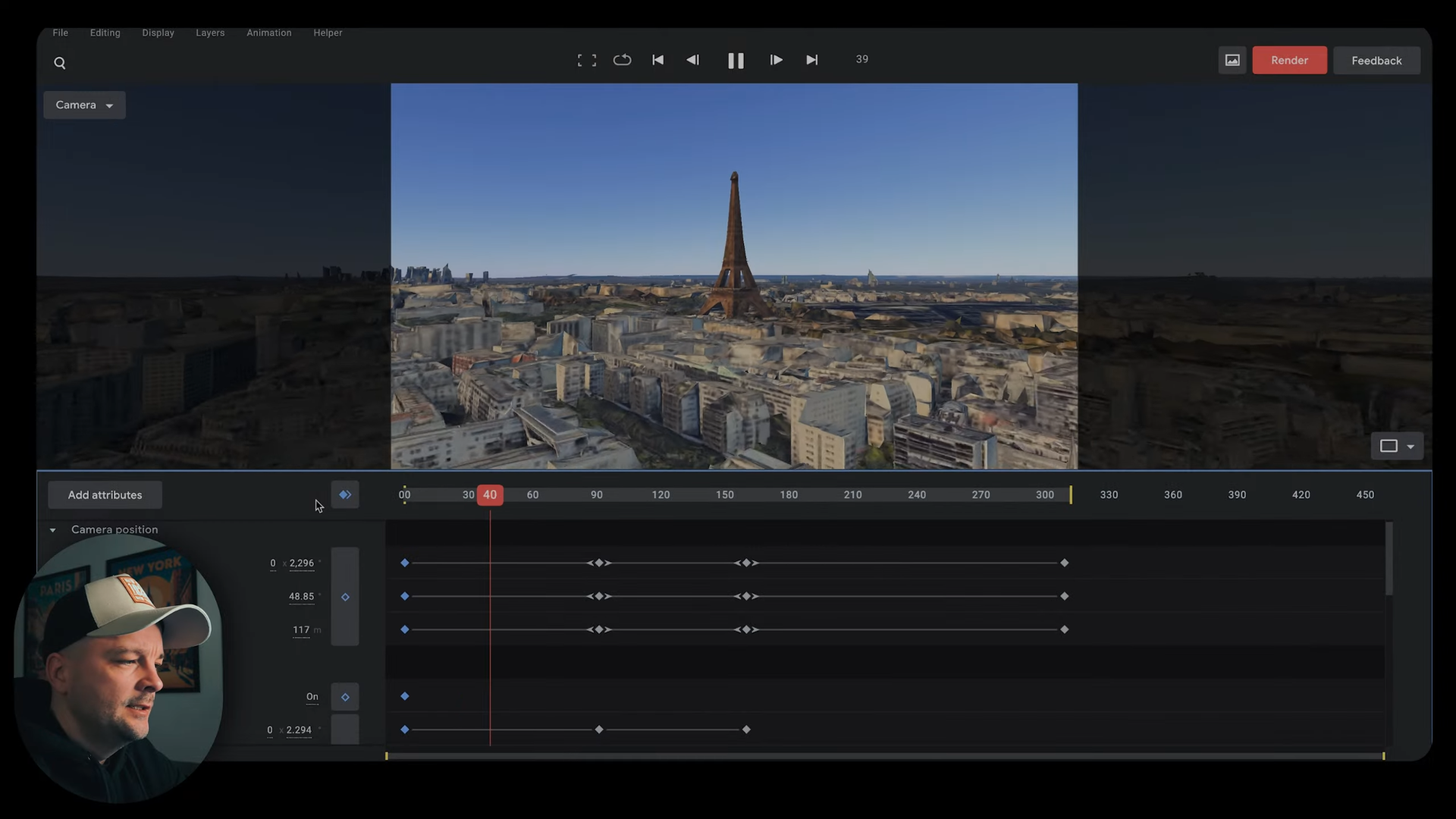This screenshot has width=1456, height=819.
Task: Toggle loop playback icon
Action: point(622,60)
